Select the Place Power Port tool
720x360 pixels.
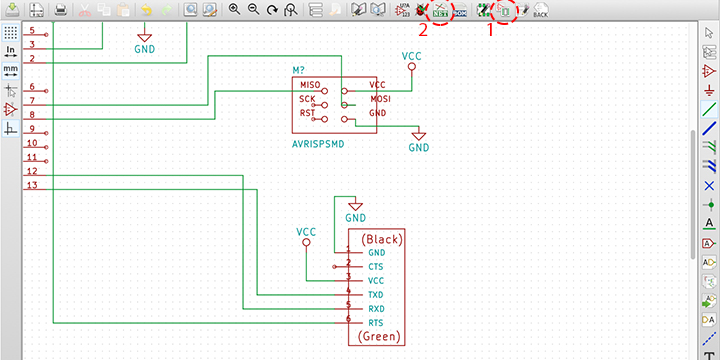point(709,90)
